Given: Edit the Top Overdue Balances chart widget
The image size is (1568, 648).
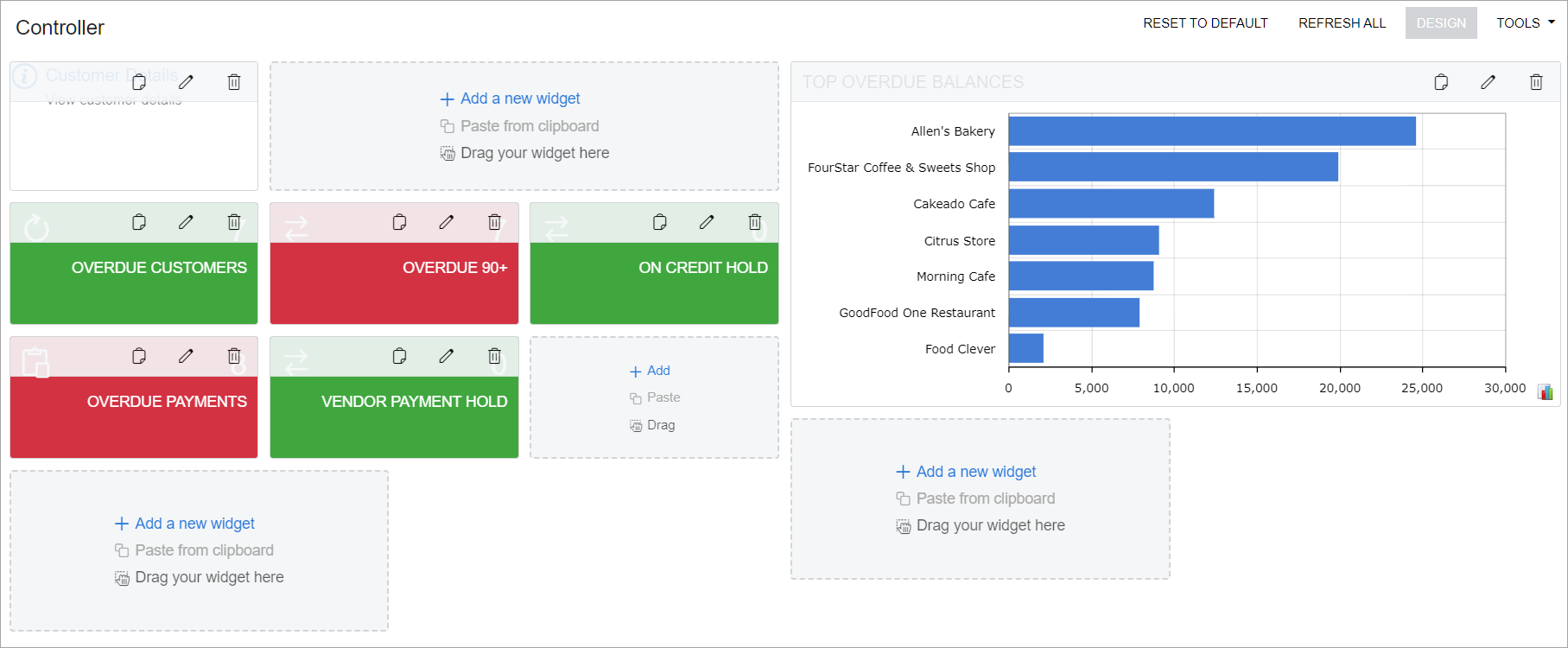Looking at the screenshot, I should pyautogui.click(x=1488, y=82).
